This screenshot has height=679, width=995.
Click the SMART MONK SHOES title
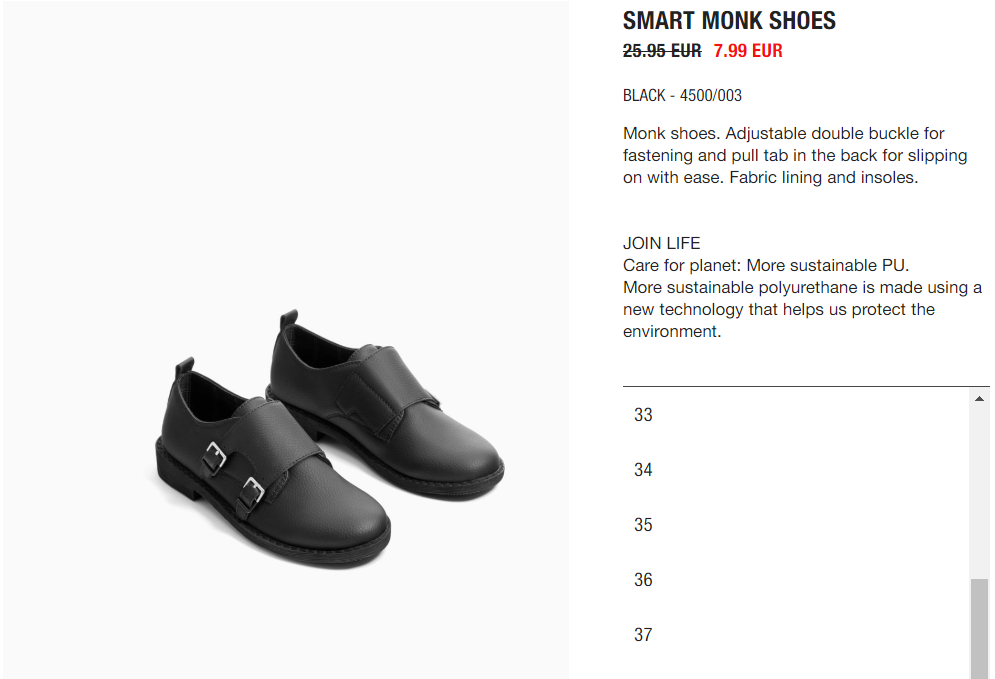[x=729, y=20]
